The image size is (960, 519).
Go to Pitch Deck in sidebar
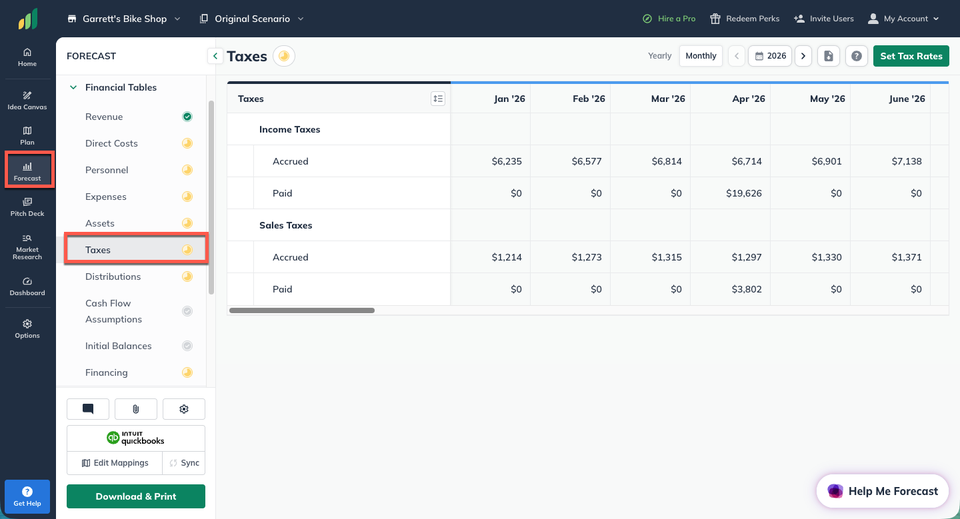tap(27, 207)
